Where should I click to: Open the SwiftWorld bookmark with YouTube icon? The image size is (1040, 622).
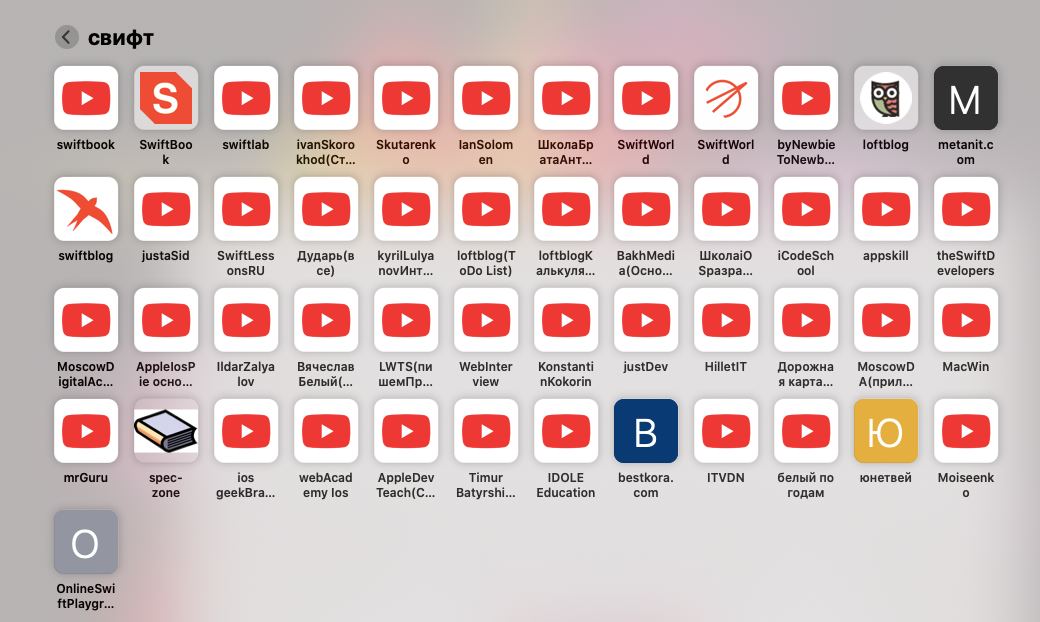[x=646, y=98]
